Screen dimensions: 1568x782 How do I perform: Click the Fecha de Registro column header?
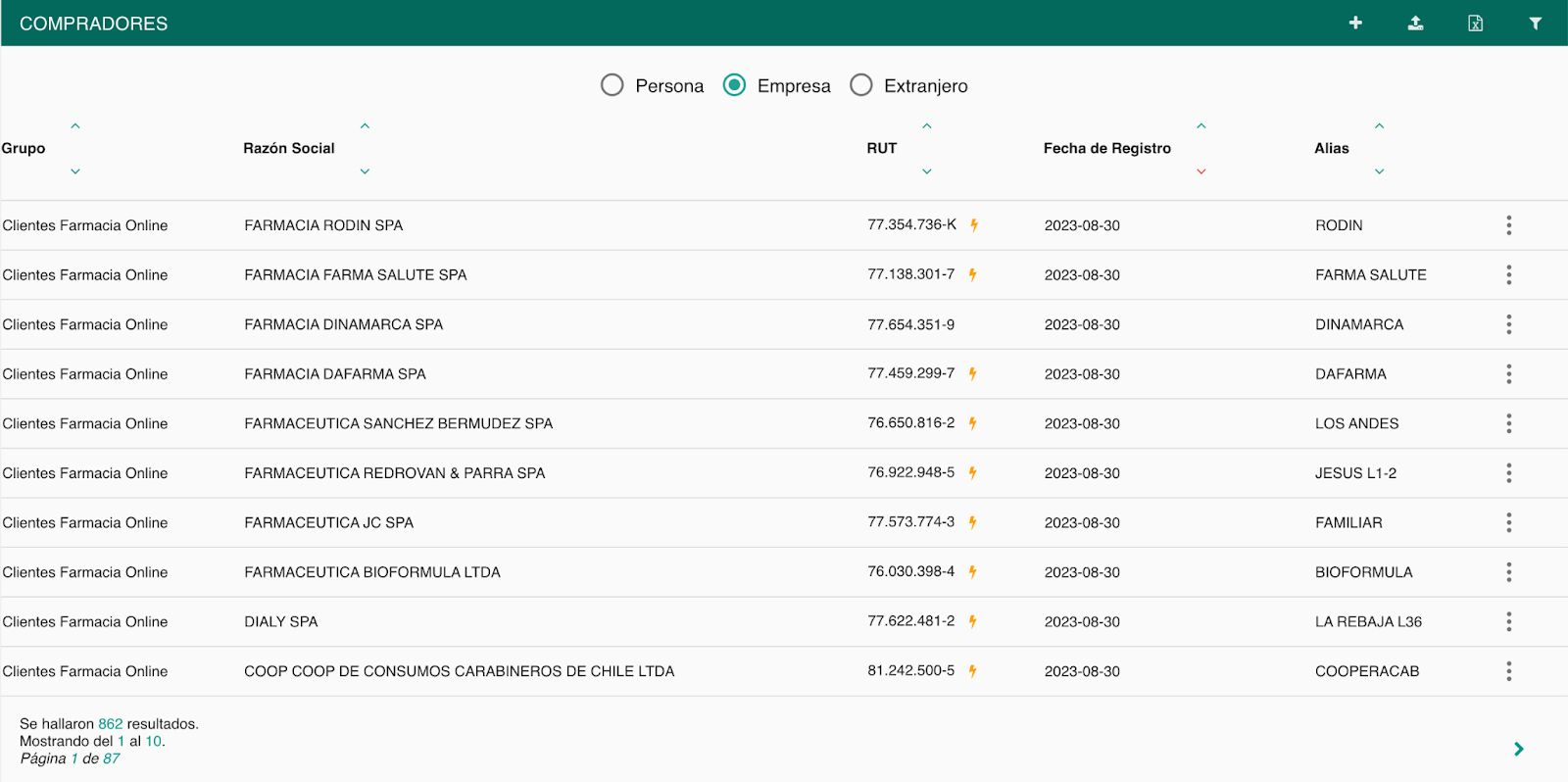coord(1107,148)
